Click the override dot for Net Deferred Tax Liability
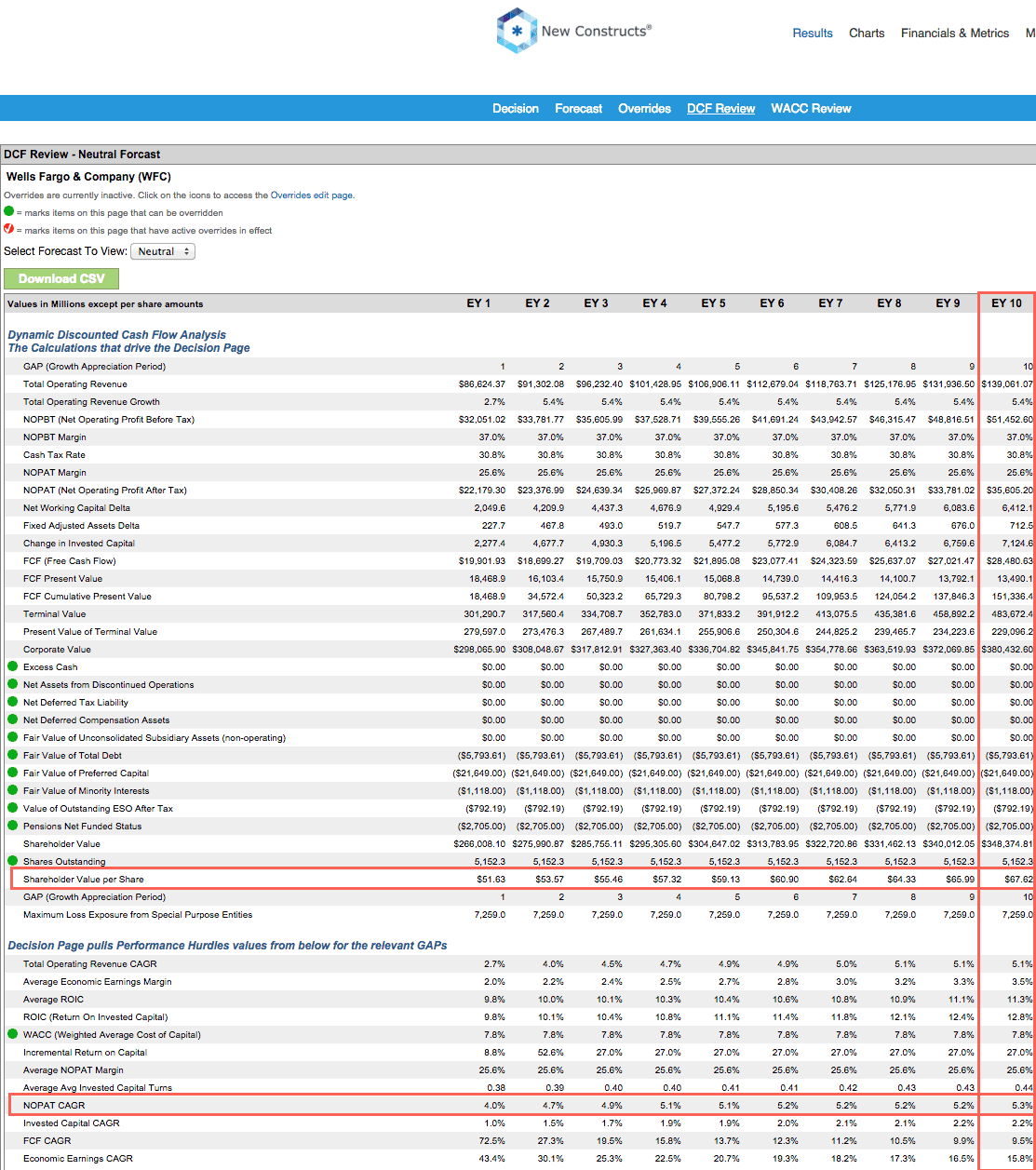The width and height of the screenshot is (1036, 1170). [13, 702]
